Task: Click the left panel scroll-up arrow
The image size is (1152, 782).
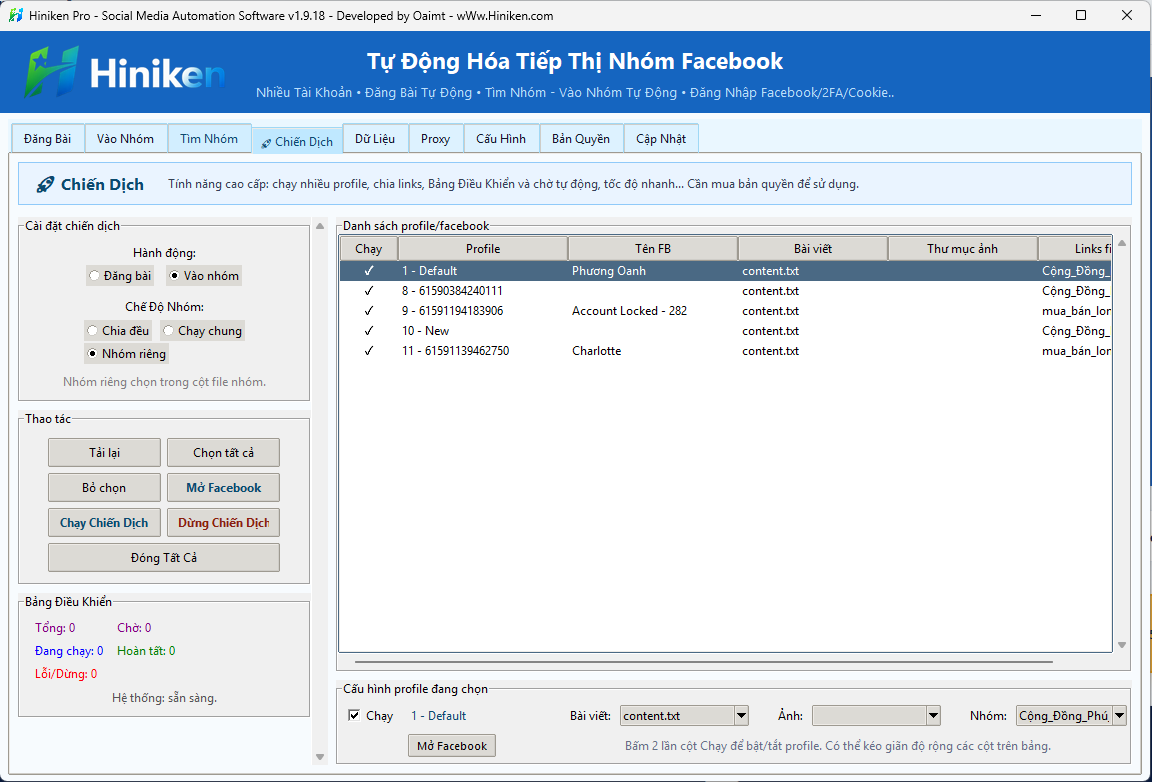Action: coord(320,226)
